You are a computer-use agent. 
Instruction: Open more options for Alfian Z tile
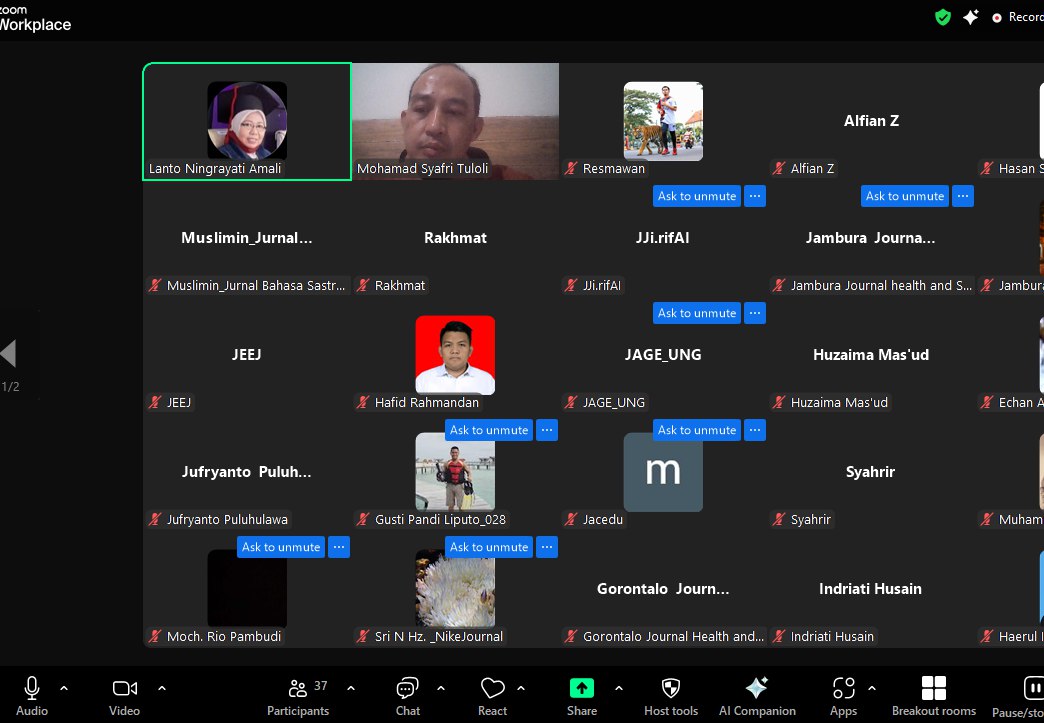coord(963,196)
